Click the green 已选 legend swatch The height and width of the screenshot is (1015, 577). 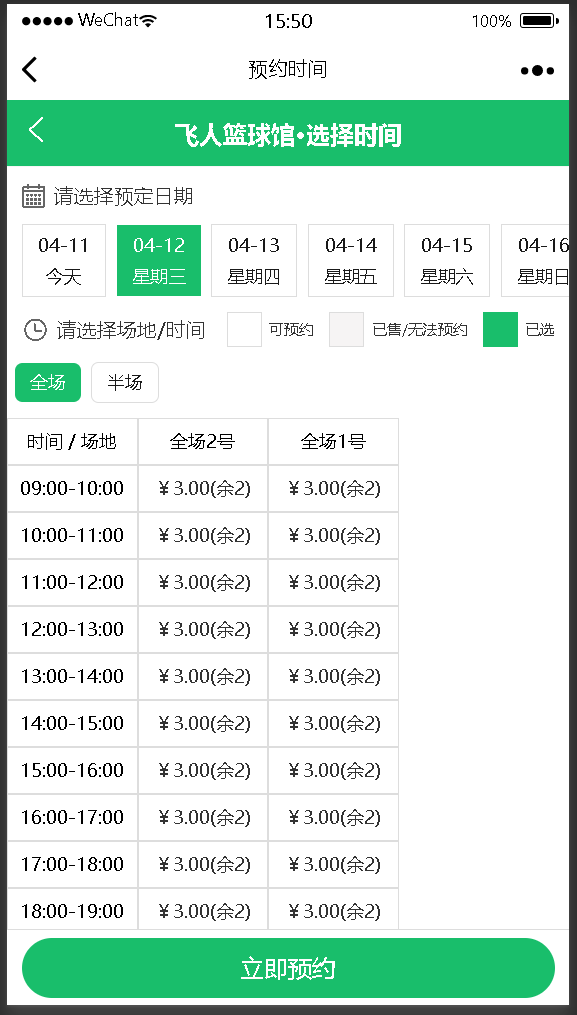500,329
